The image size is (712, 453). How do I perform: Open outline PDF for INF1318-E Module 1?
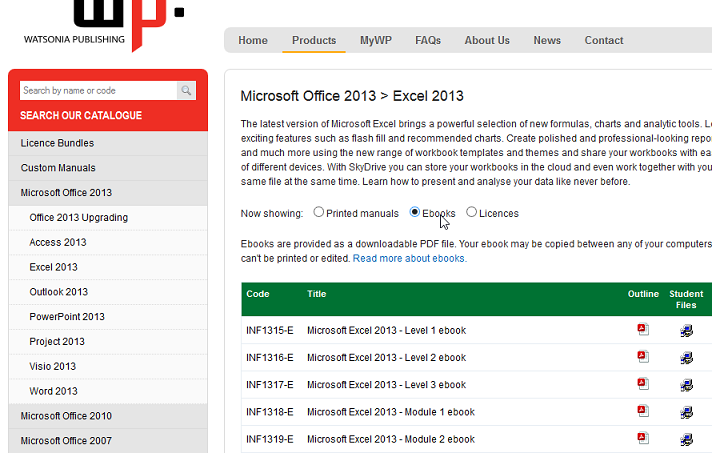pos(643,411)
